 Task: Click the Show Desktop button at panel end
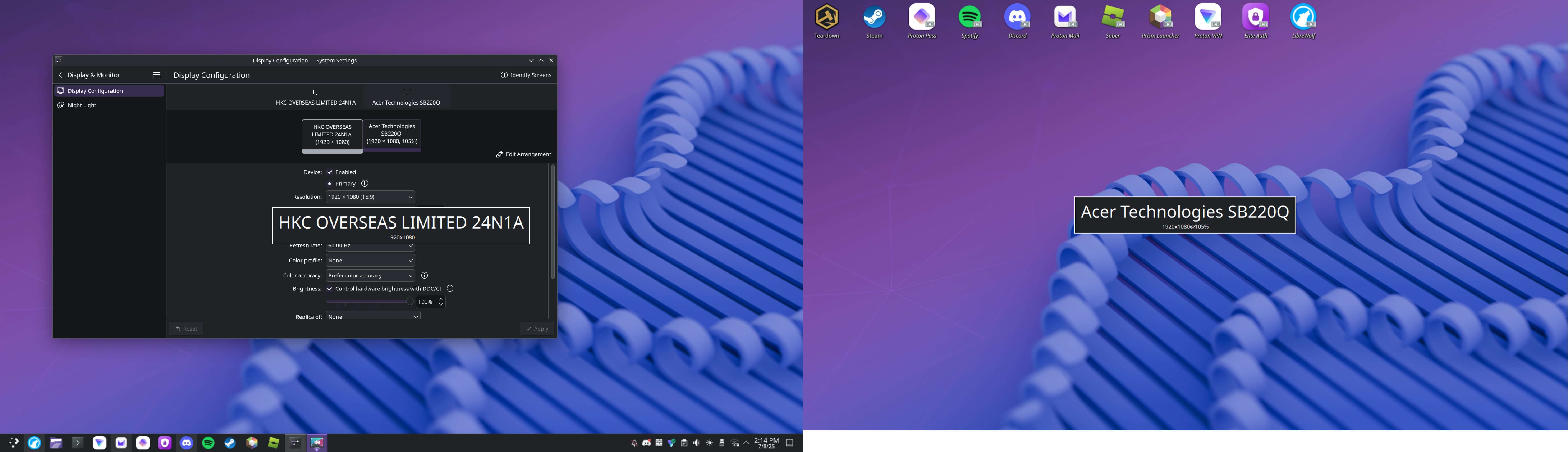789,443
